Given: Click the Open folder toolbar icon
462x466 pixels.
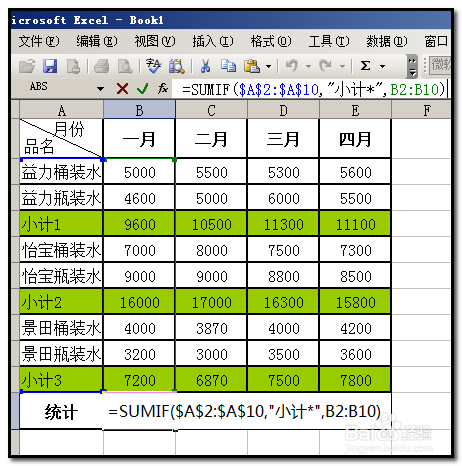Looking at the screenshot, I should coord(27,66).
